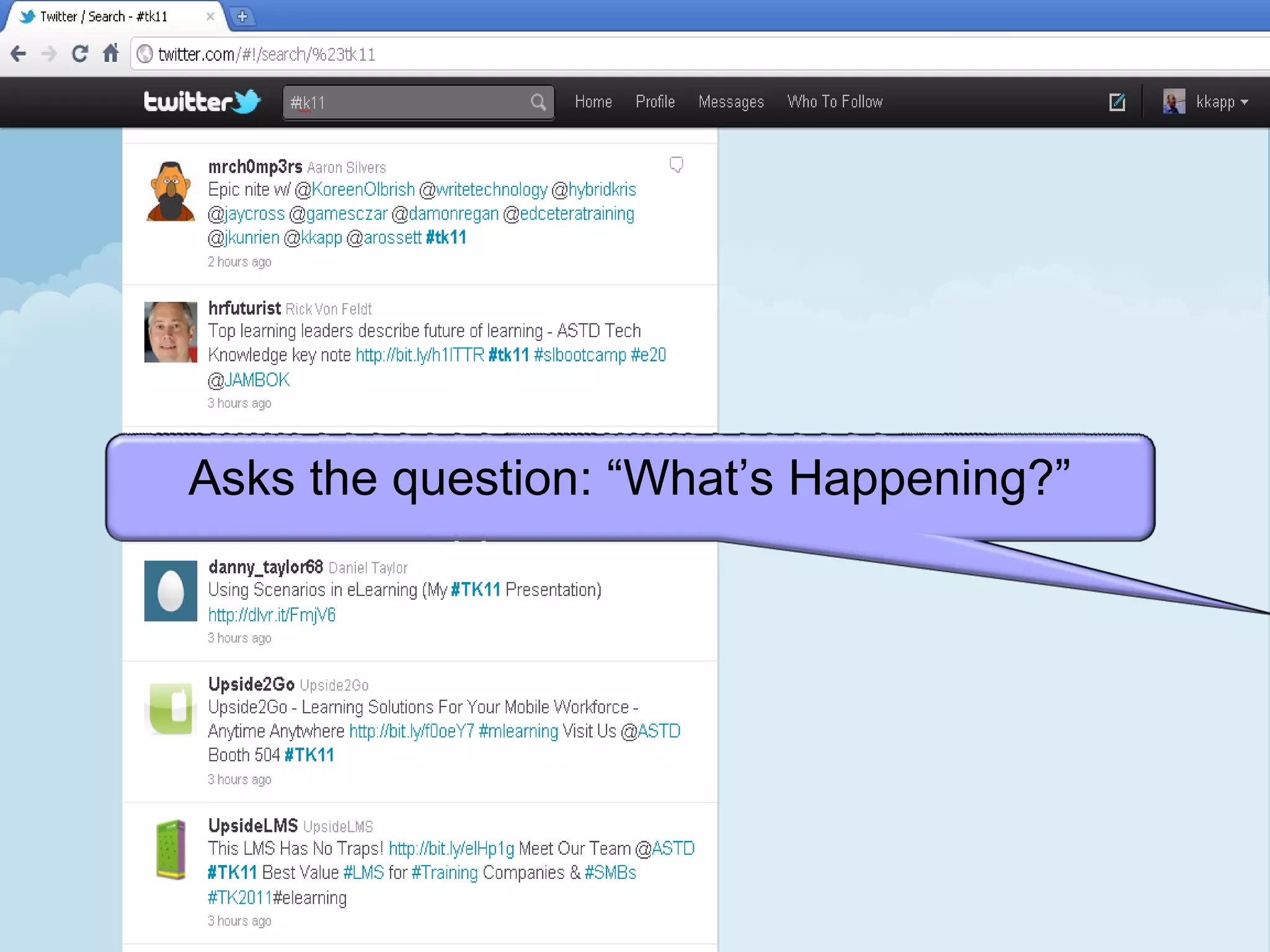Click the browser forward arrow
1270x952 pixels.
[x=48, y=54]
